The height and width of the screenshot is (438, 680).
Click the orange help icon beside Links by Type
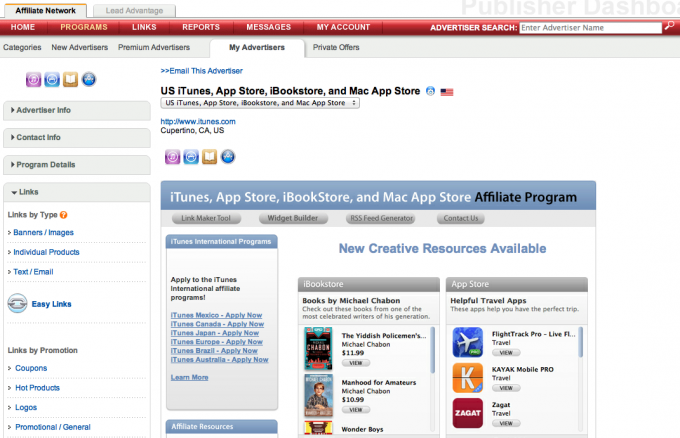coord(63,215)
